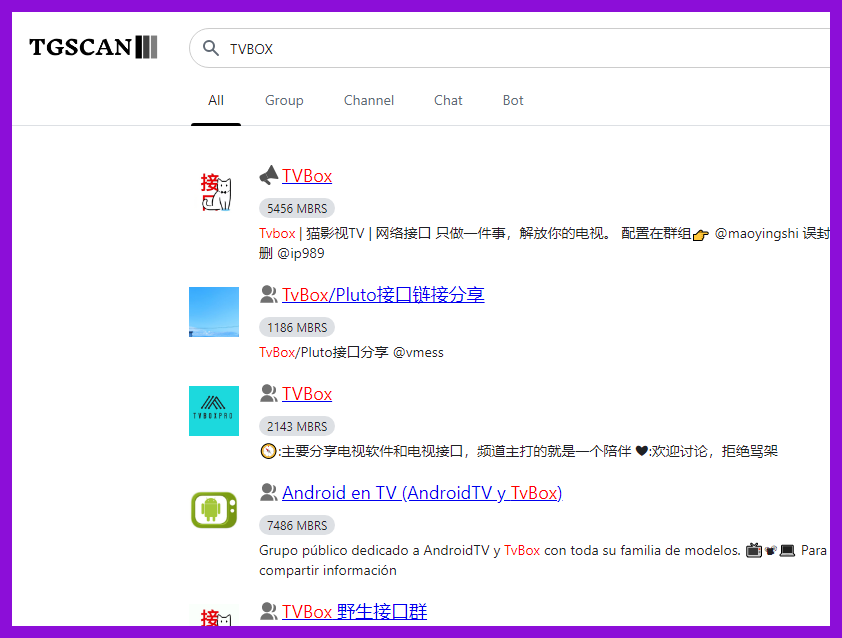Open the first TVBox channel link

click(307, 176)
